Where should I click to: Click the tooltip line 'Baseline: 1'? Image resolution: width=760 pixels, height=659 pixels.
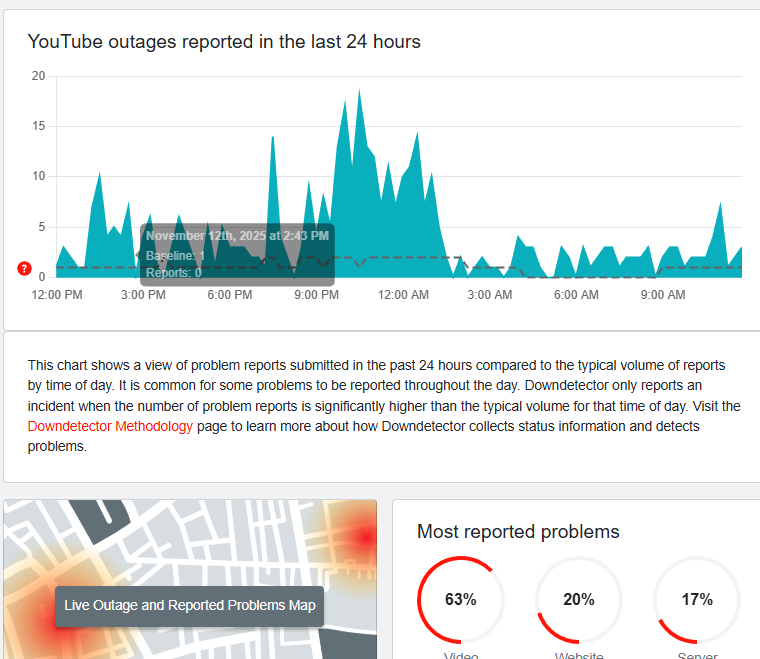175,255
